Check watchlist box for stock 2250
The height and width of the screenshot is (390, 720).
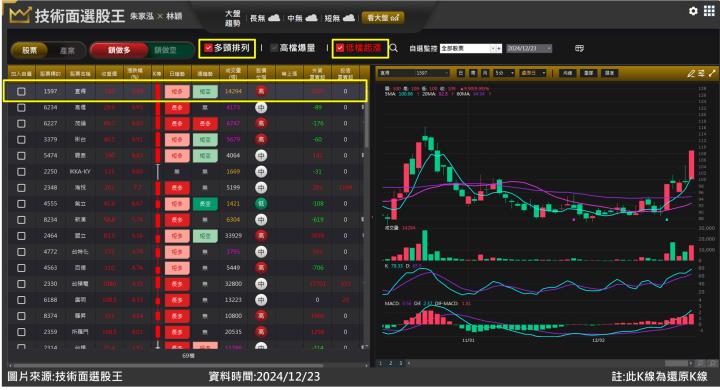pyautogui.click(x=21, y=171)
